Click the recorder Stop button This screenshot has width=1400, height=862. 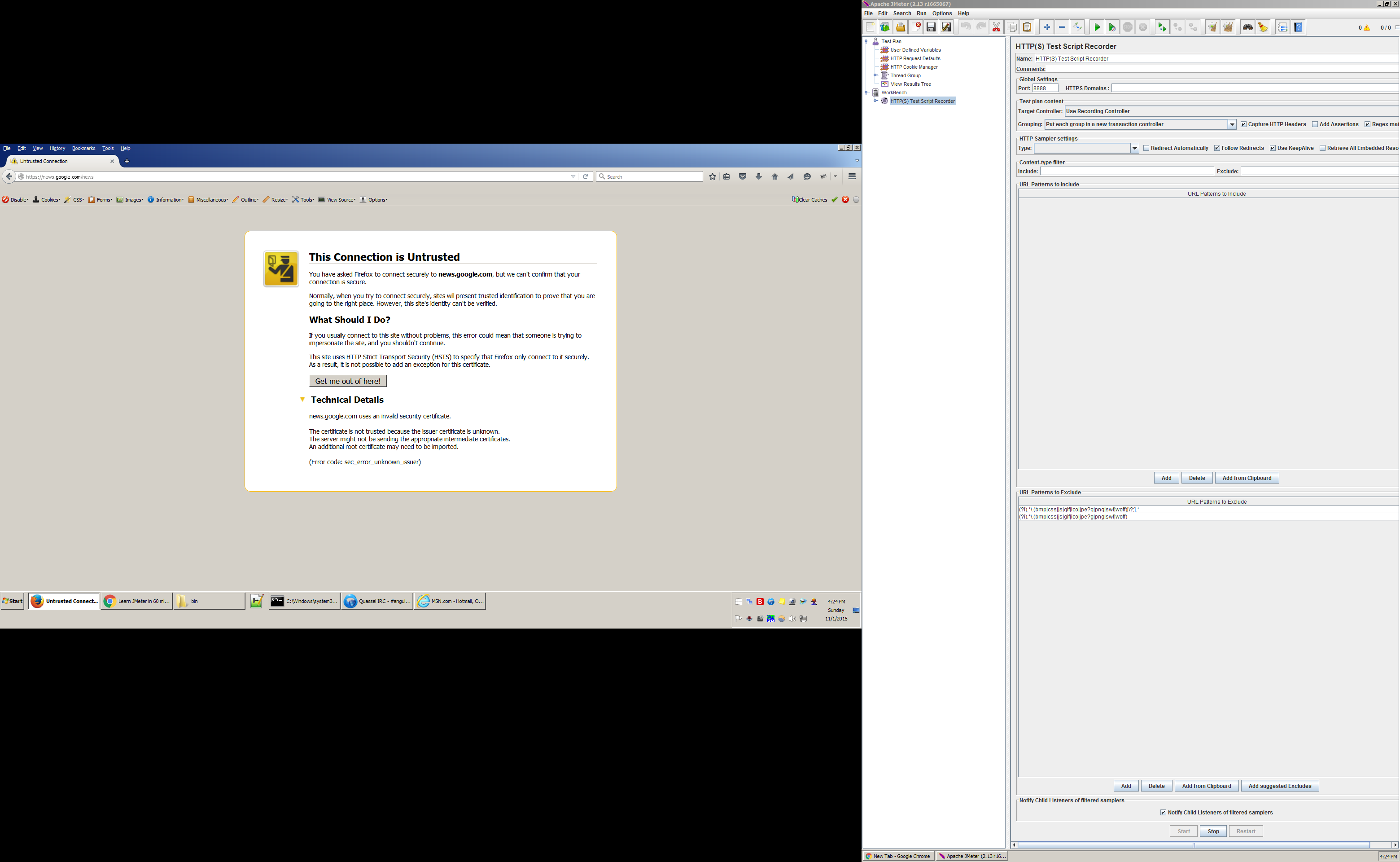[x=1213, y=831]
